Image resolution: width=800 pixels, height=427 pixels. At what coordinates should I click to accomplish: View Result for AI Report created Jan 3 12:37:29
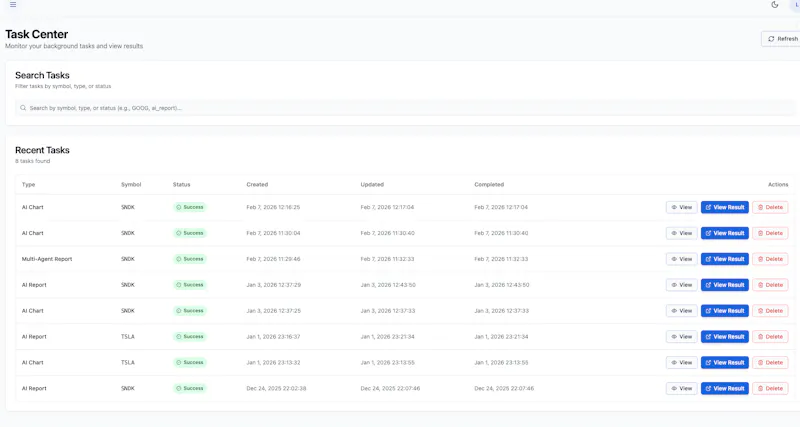(724, 285)
